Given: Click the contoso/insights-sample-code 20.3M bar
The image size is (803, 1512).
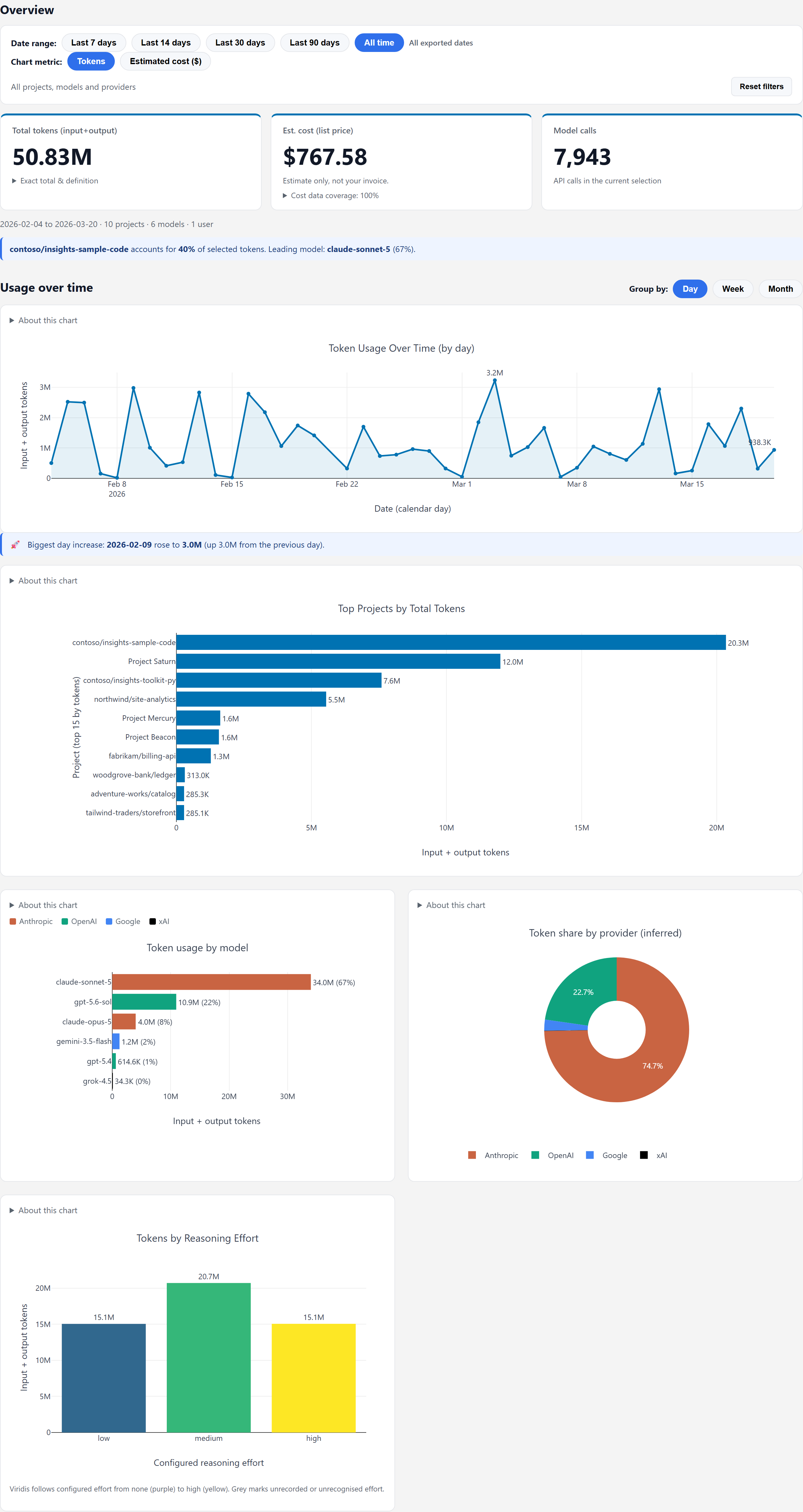Looking at the screenshot, I should (x=451, y=643).
